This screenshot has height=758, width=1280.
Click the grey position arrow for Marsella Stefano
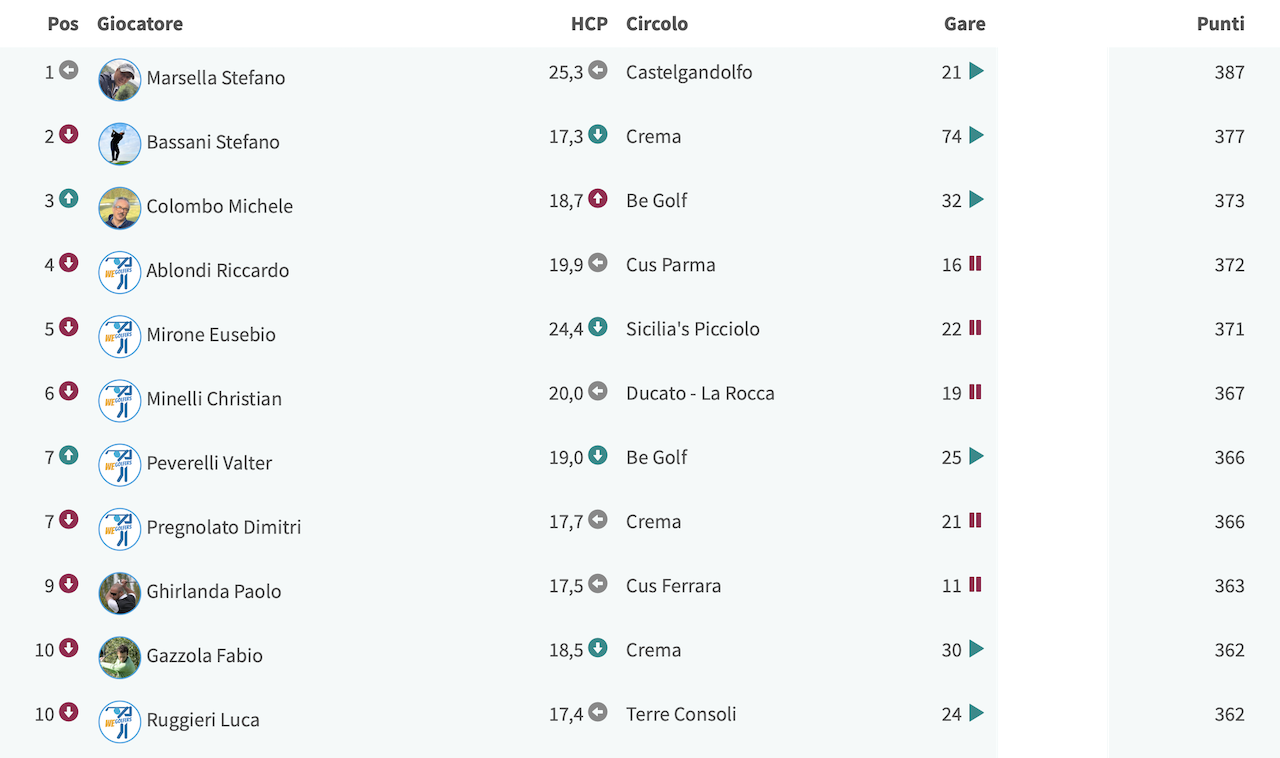[x=68, y=70]
